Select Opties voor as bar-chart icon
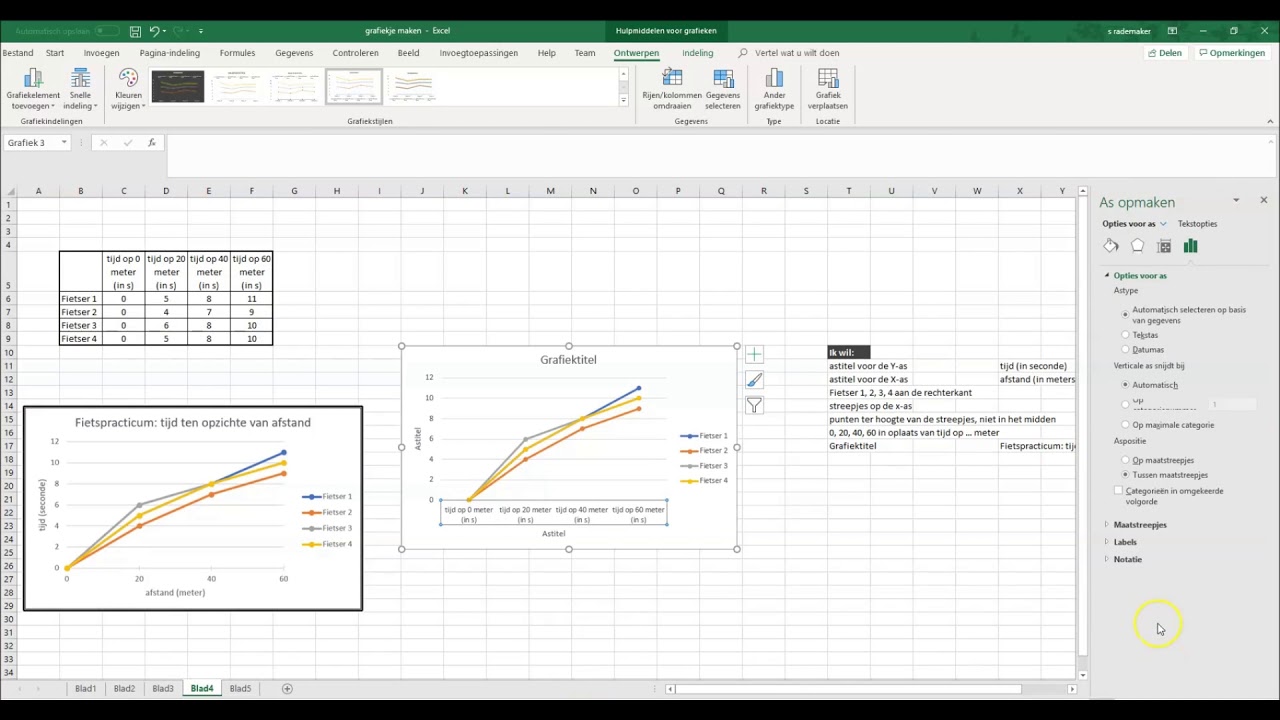Screen dimensions: 1280x720 coord(1190,246)
